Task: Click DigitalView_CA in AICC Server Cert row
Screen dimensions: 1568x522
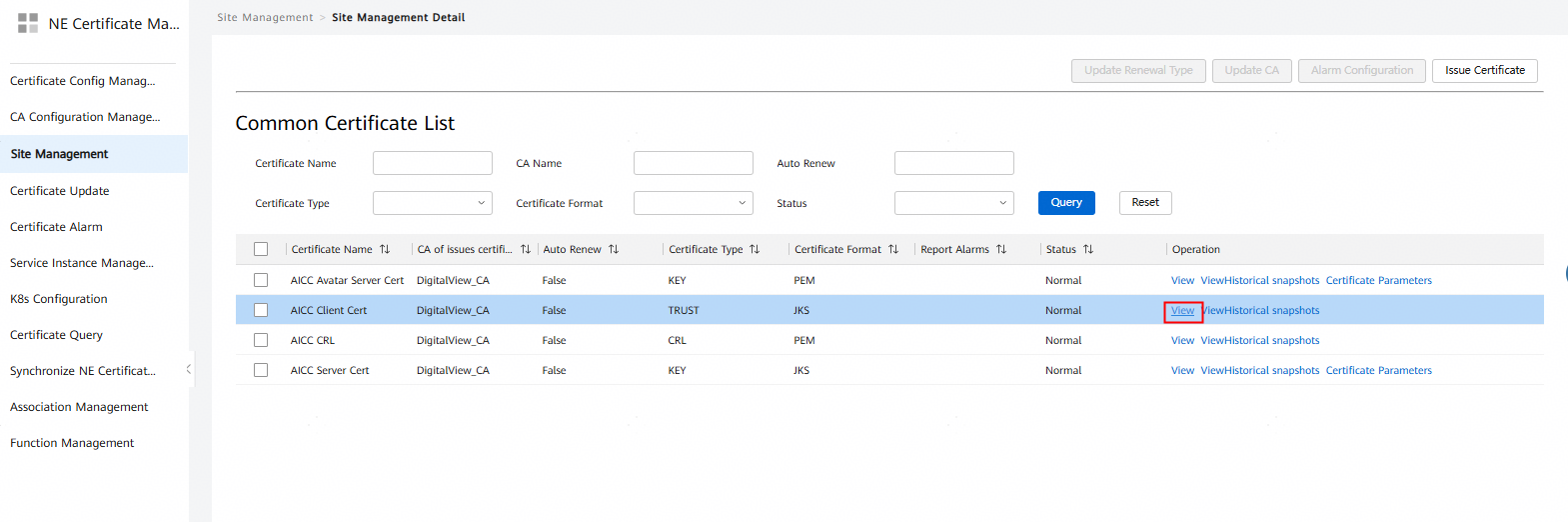Action: tap(453, 370)
